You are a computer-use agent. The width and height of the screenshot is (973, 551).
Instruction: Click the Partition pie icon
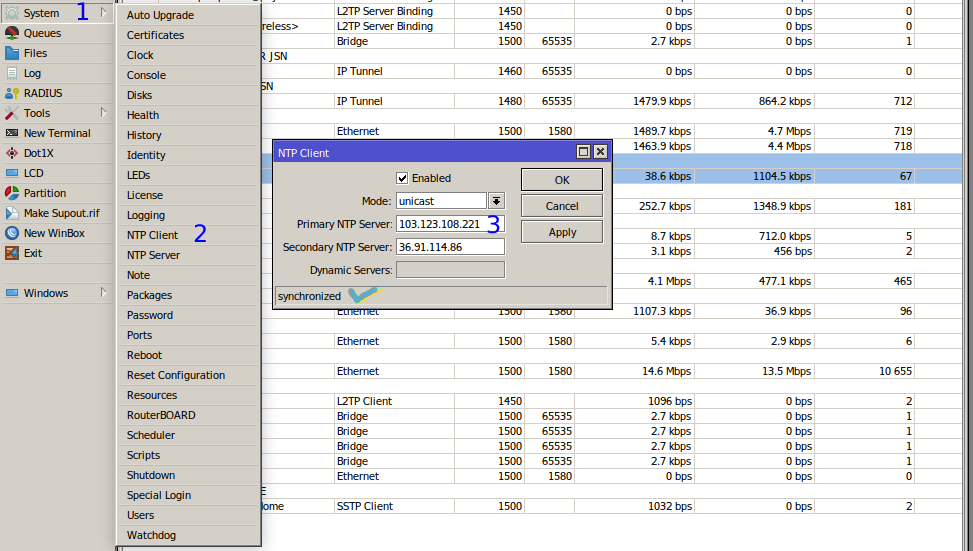(12, 193)
